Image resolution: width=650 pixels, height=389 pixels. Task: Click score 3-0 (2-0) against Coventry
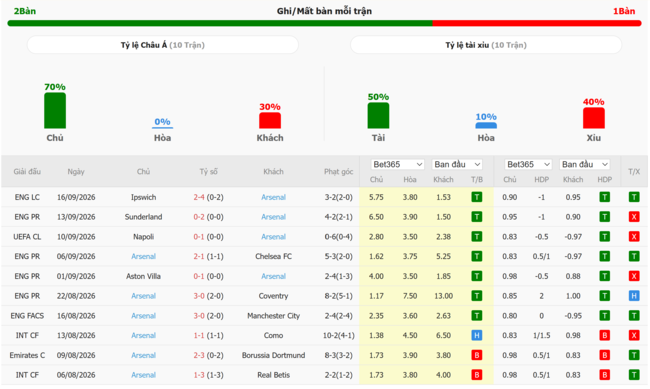(x=208, y=296)
